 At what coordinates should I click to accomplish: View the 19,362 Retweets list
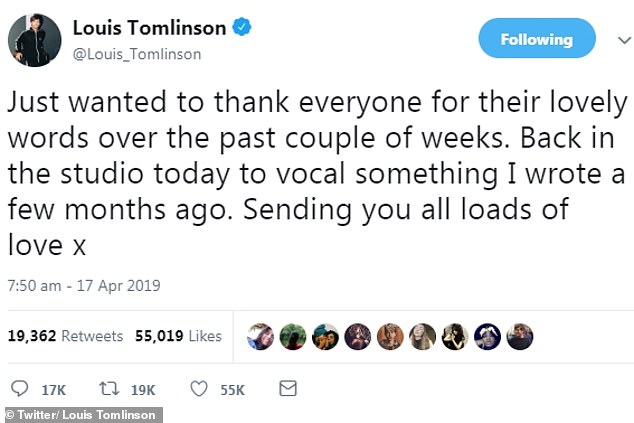tap(66, 336)
